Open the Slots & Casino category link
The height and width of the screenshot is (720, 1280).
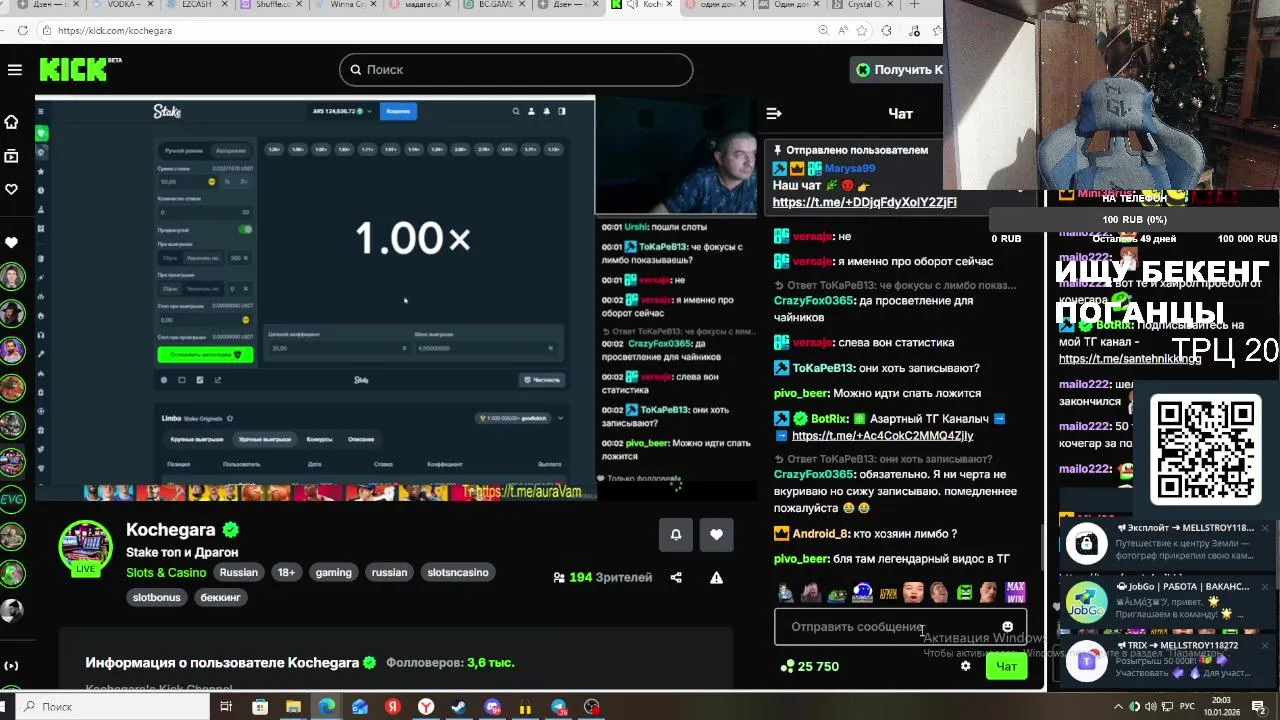[x=166, y=573]
